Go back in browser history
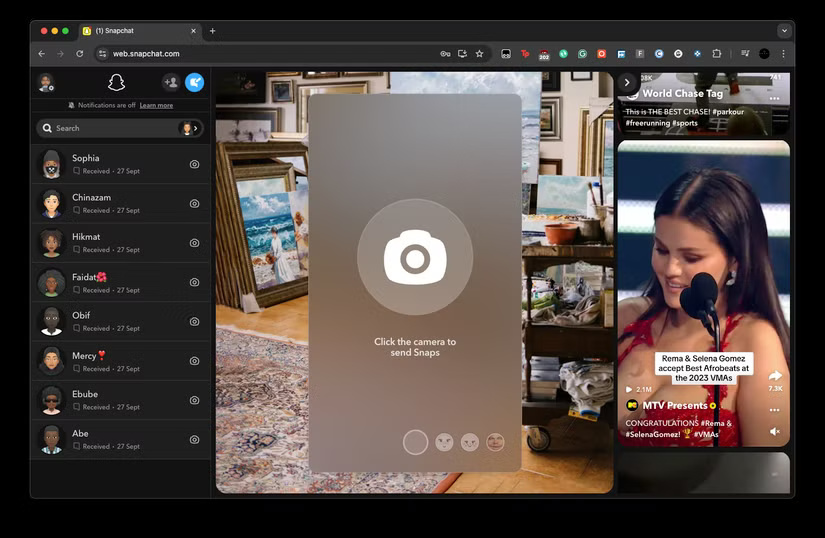This screenshot has width=825, height=538. tap(42, 54)
